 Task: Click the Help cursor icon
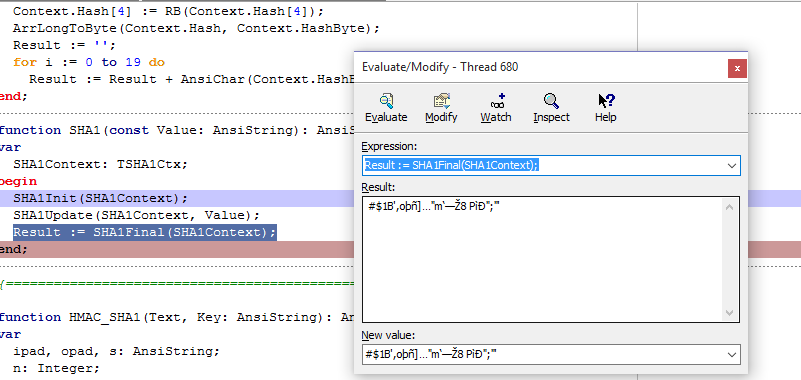coord(606,101)
